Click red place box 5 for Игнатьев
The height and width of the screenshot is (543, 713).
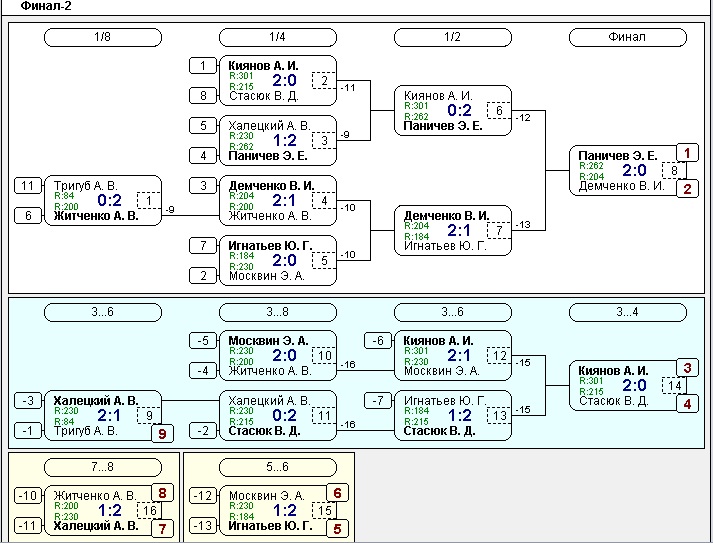(x=337, y=528)
